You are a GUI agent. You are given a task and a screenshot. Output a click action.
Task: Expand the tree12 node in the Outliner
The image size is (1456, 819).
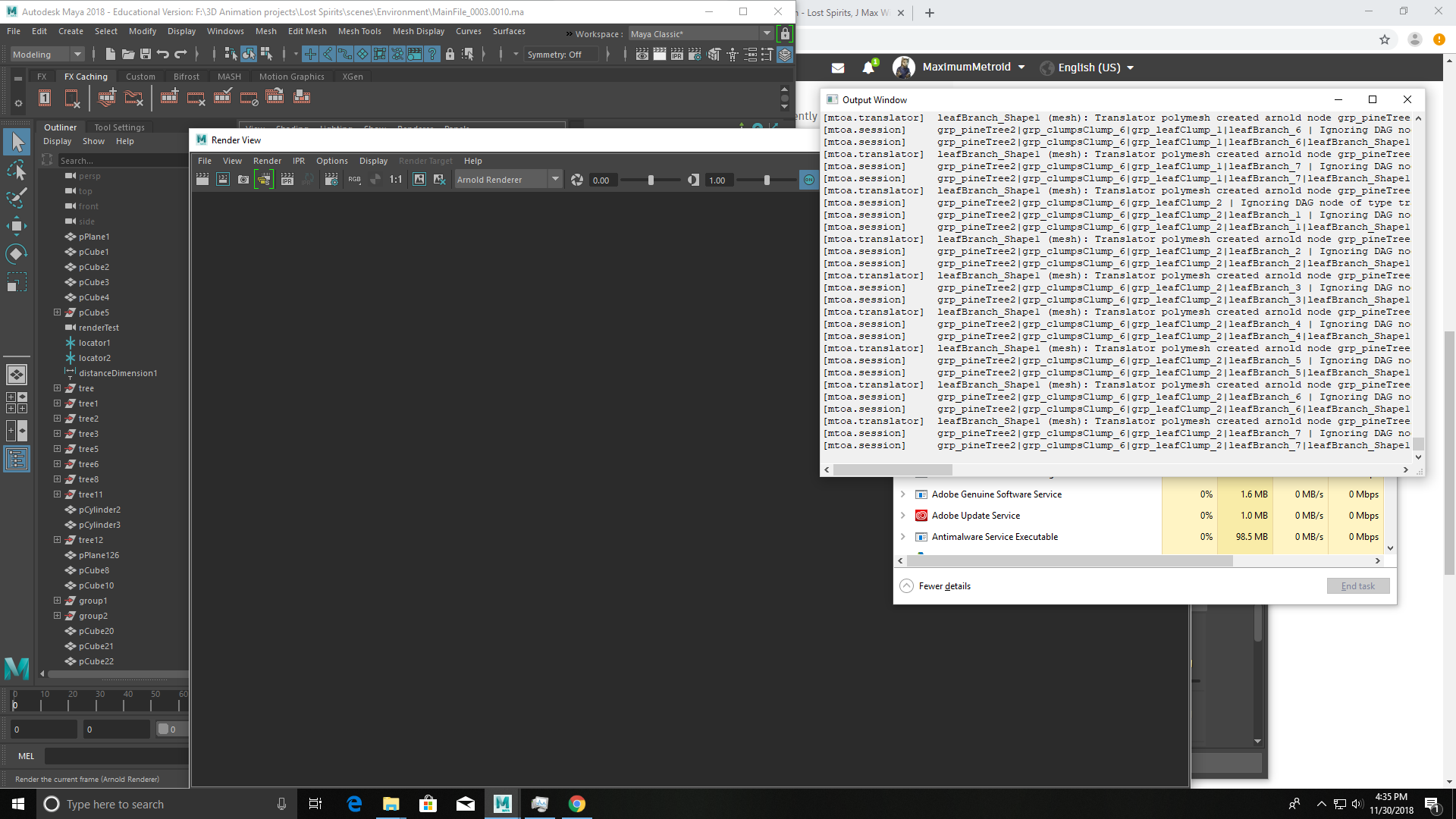click(58, 540)
